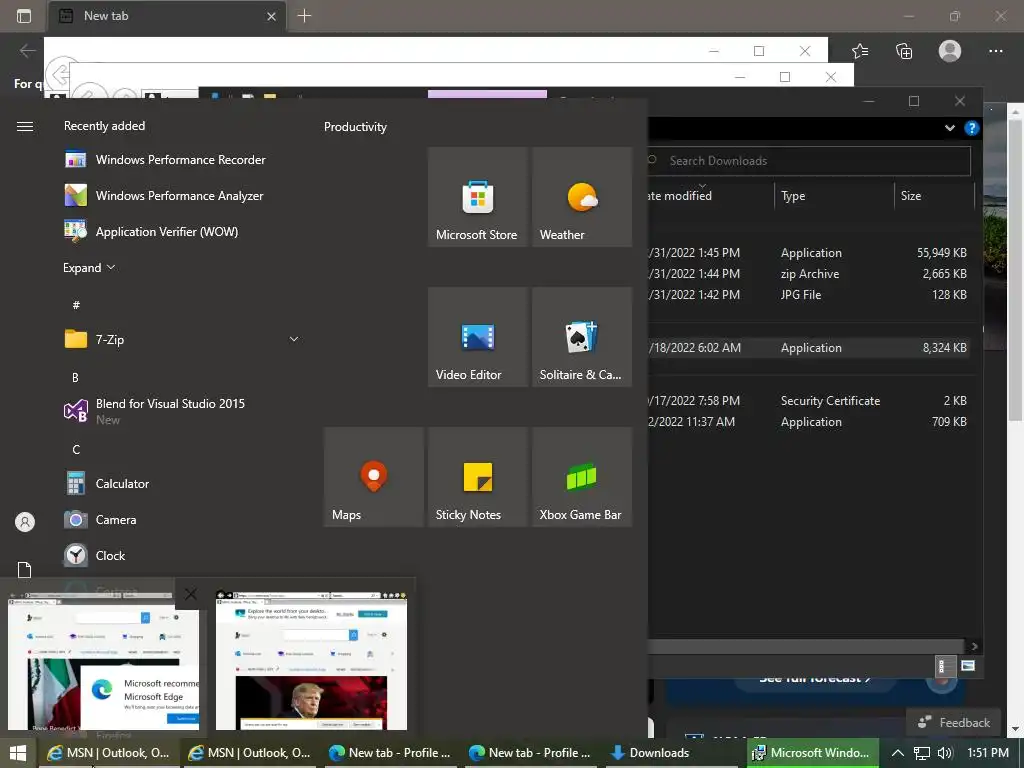Close the first MSN preview thumbnail
This screenshot has height=768, width=1024.
191,594
